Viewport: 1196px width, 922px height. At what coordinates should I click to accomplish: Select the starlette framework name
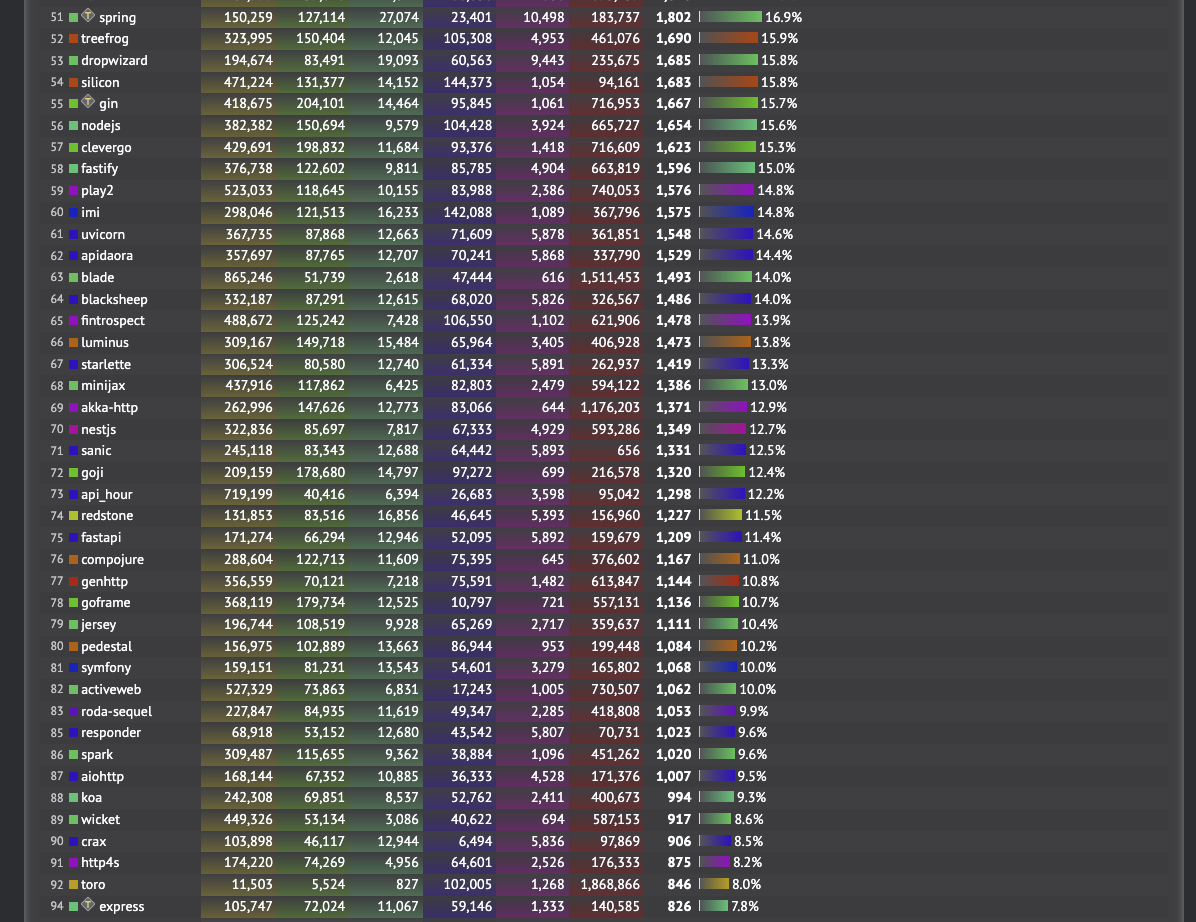click(106, 365)
